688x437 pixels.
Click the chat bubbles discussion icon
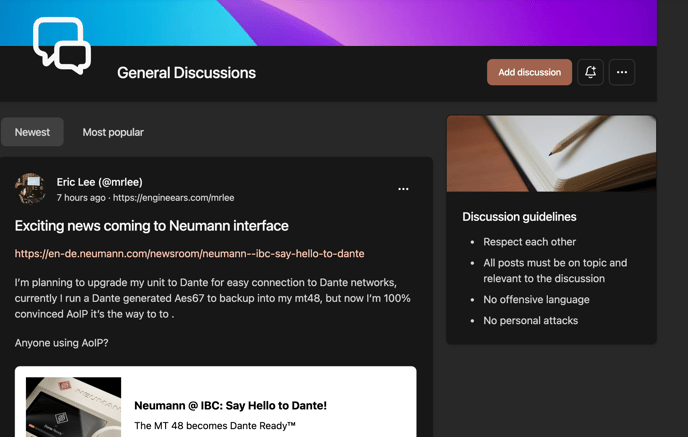(x=62, y=45)
